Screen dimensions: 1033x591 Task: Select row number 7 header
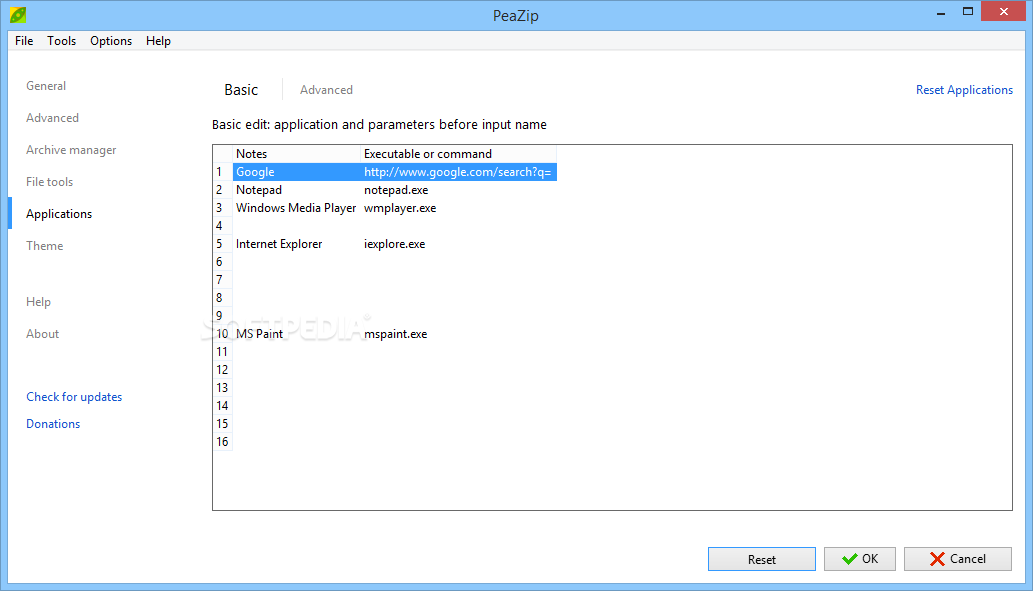point(223,280)
